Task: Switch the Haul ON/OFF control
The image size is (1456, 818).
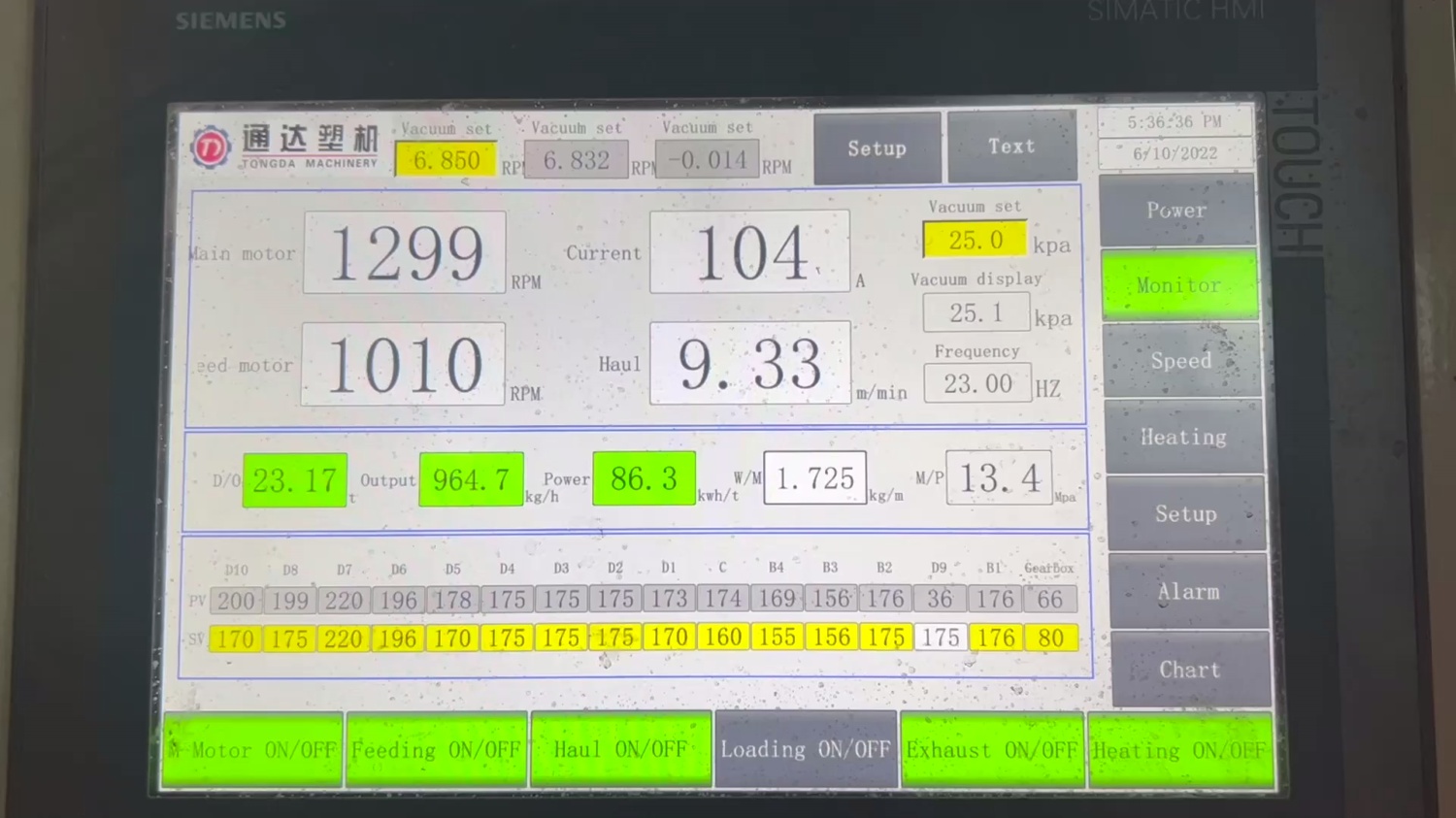Action: coord(621,749)
